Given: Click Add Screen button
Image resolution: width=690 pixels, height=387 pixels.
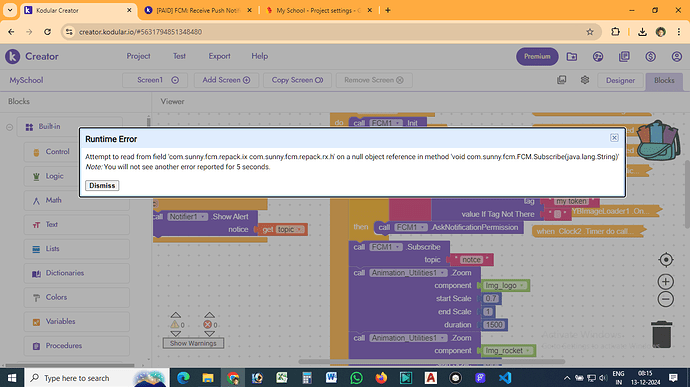Looking at the screenshot, I should click(226, 80).
